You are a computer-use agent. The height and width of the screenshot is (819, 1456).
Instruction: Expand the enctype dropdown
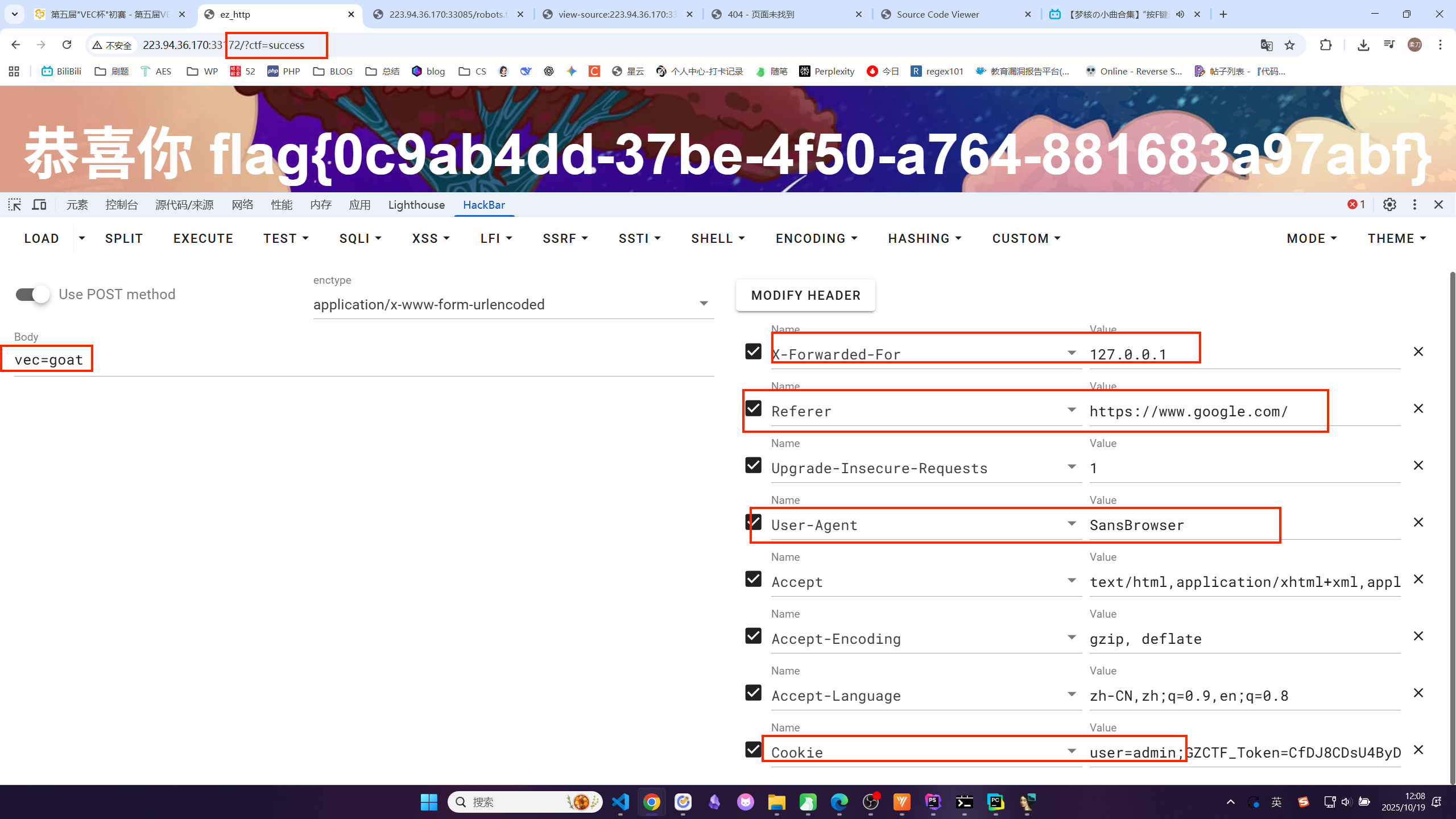point(704,304)
